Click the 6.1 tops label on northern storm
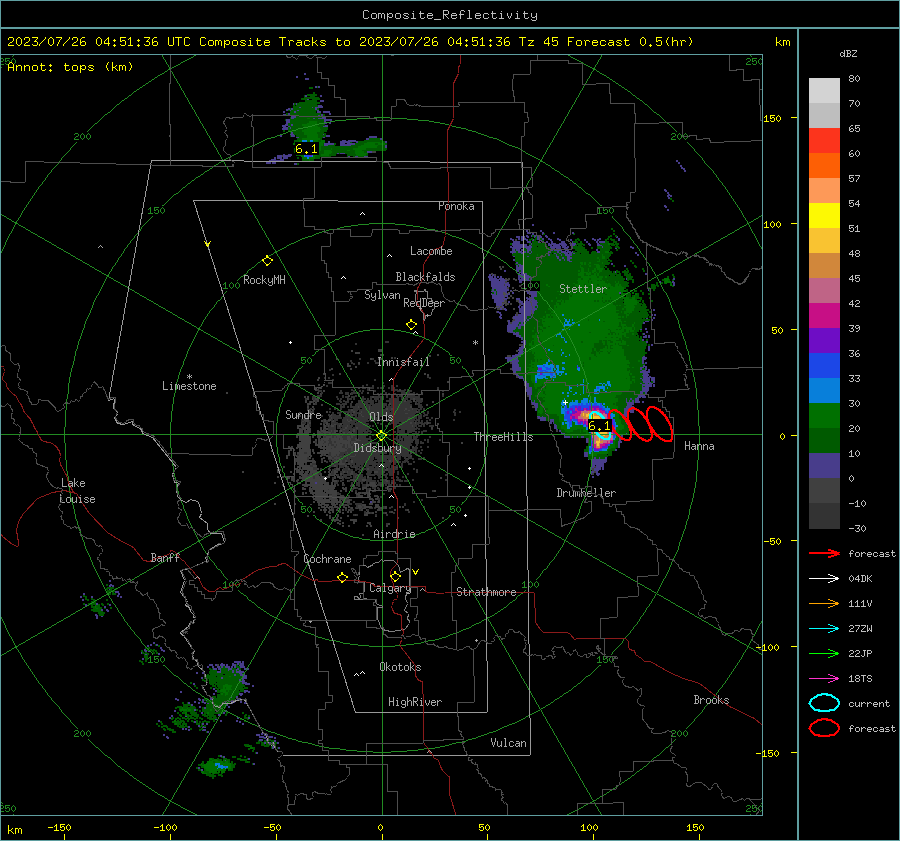Image resolution: width=900 pixels, height=841 pixels. click(306, 149)
